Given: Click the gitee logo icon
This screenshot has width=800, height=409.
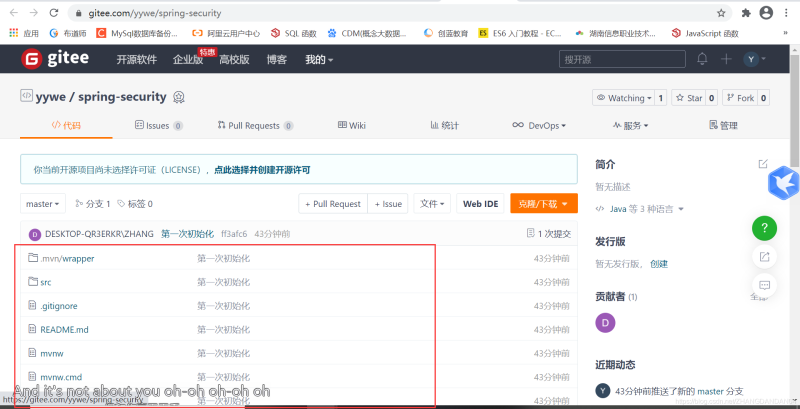Looking at the screenshot, I should coord(34,59).
